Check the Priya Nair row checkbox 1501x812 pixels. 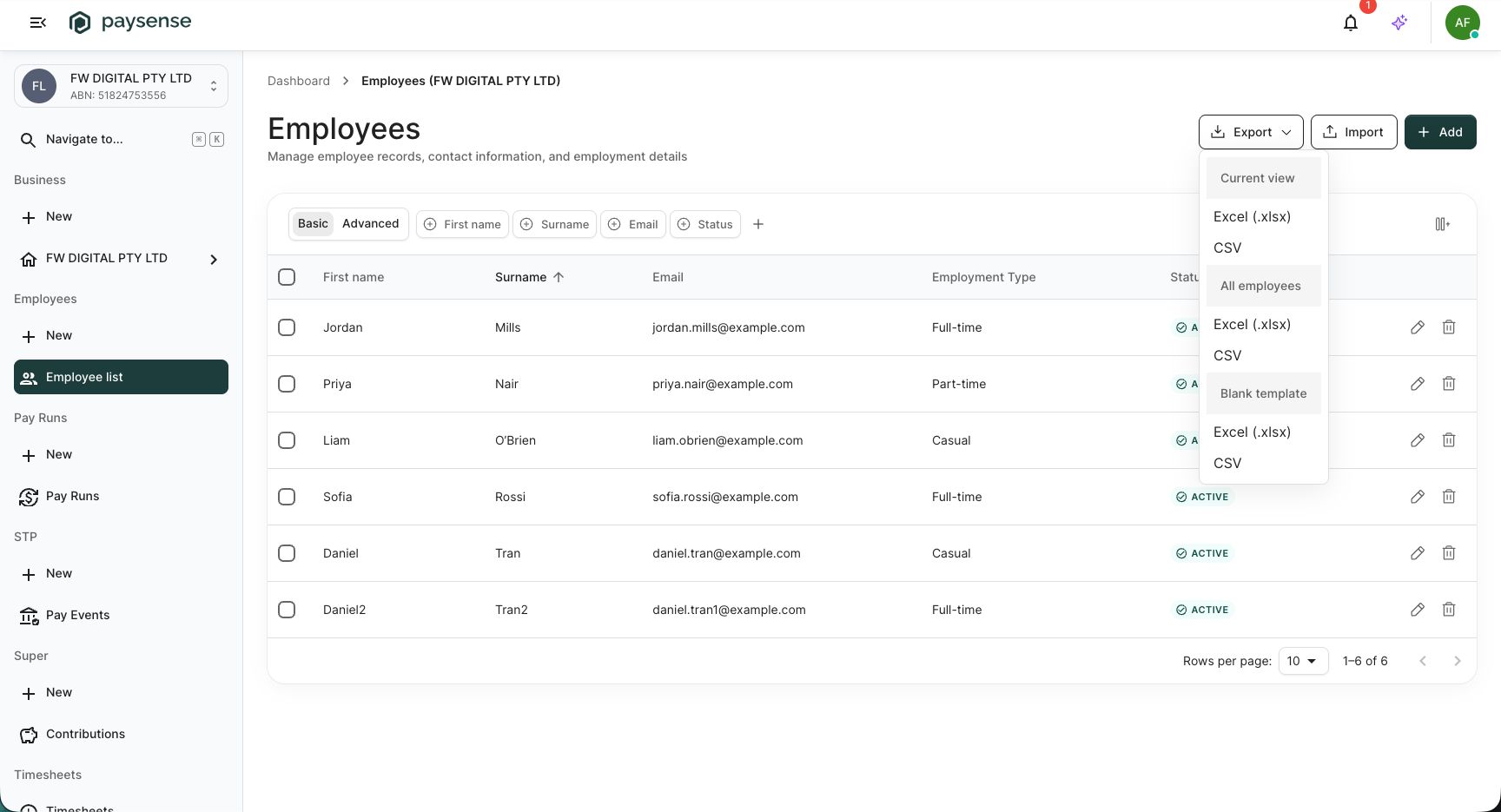click(287, 384)
